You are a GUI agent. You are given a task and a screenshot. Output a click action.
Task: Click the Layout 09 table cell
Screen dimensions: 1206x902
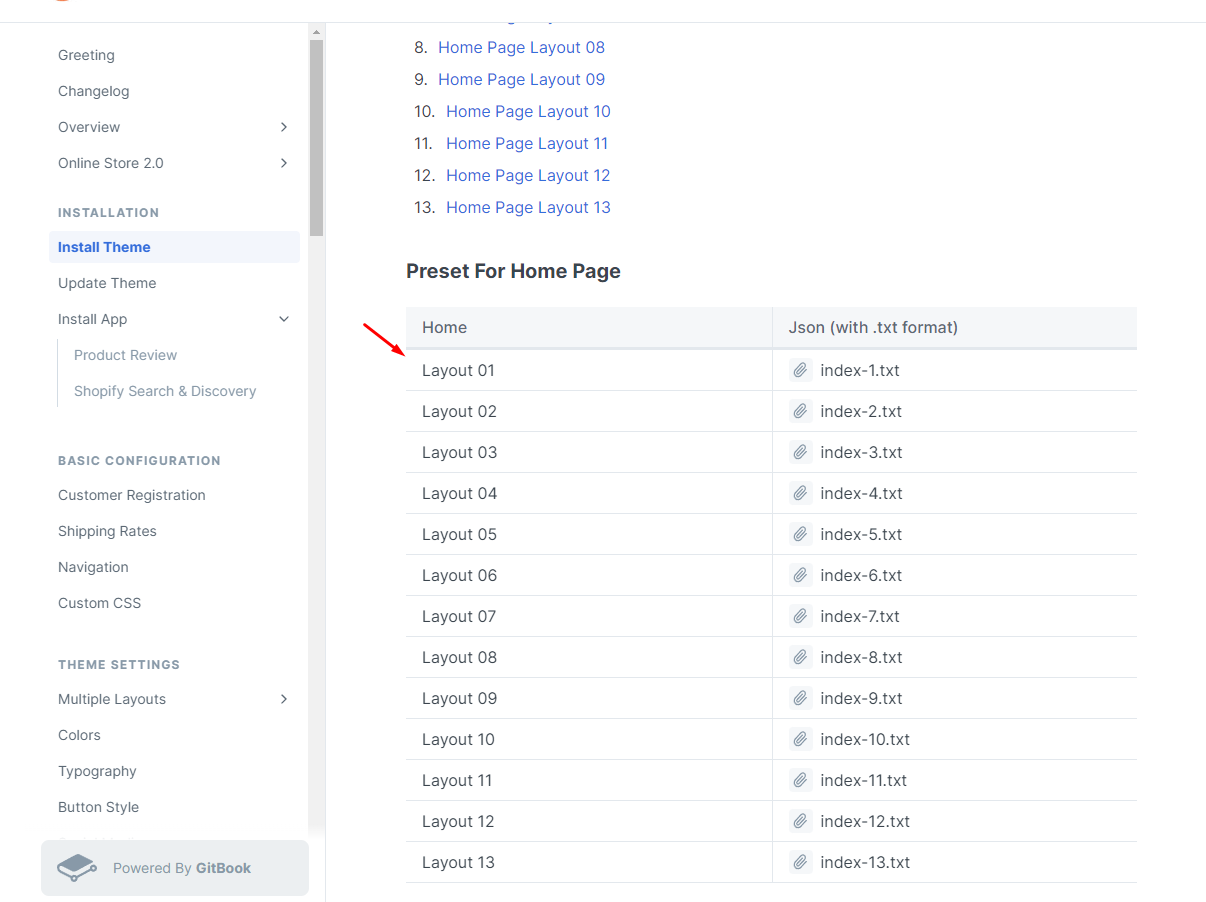pyautogui.click(x=589, y=698)
